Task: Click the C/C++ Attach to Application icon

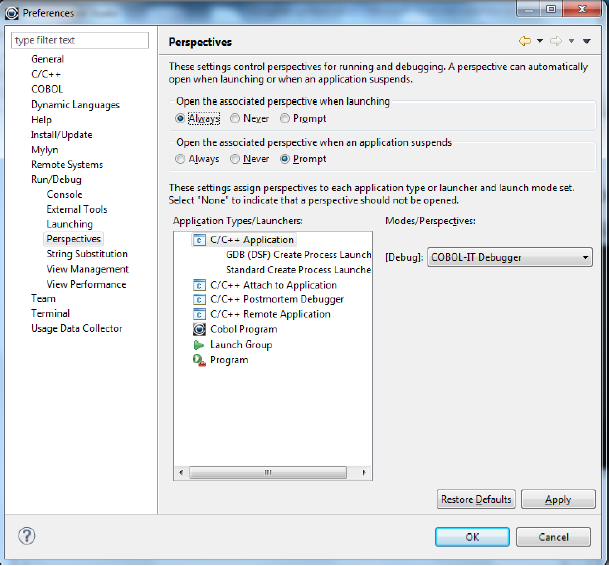Action: (199, 285)
